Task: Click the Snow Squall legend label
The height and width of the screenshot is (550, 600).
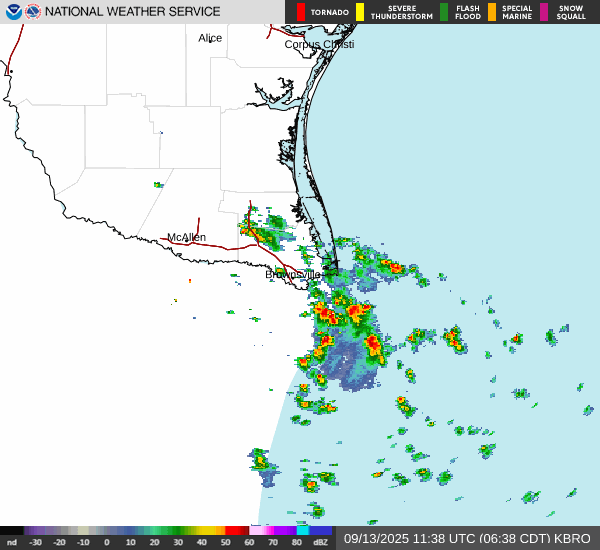Action: 571,12
